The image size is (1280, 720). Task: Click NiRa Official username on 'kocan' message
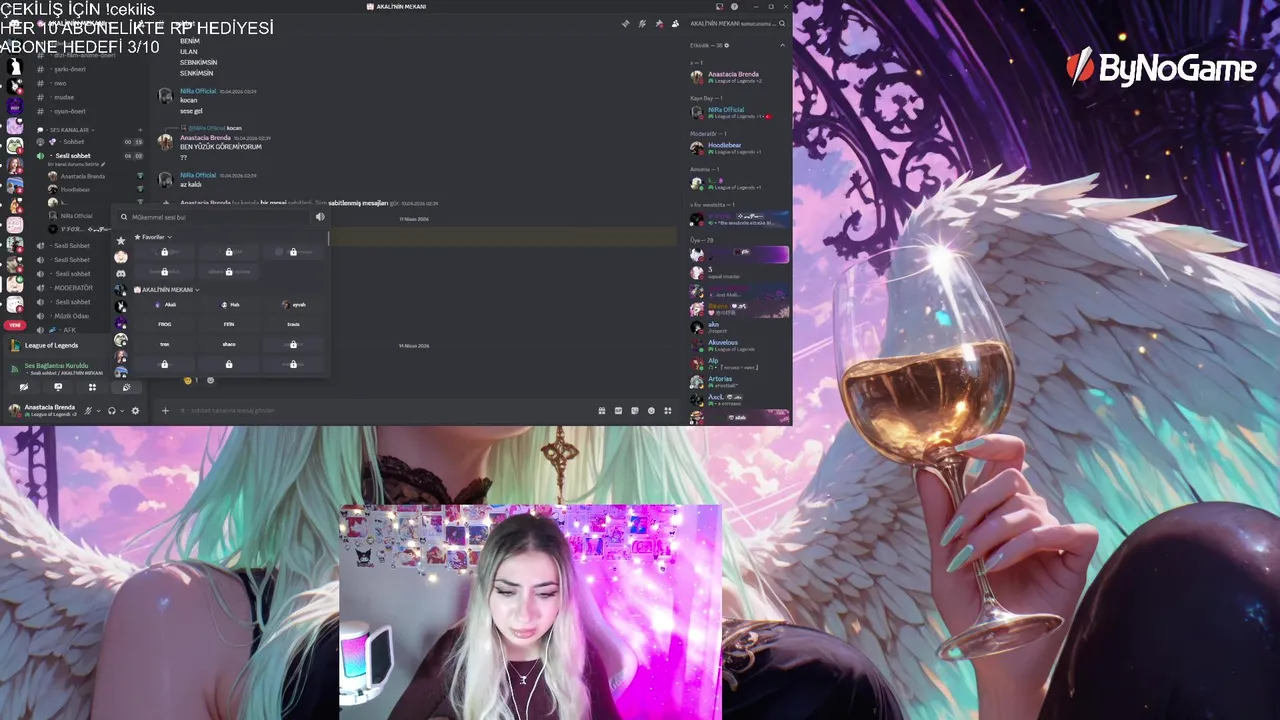coord(198,91)
